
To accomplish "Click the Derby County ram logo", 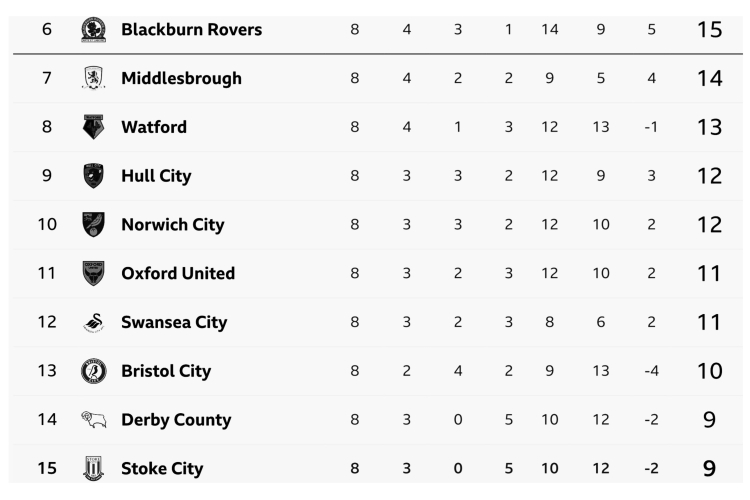I will [93, 420].
